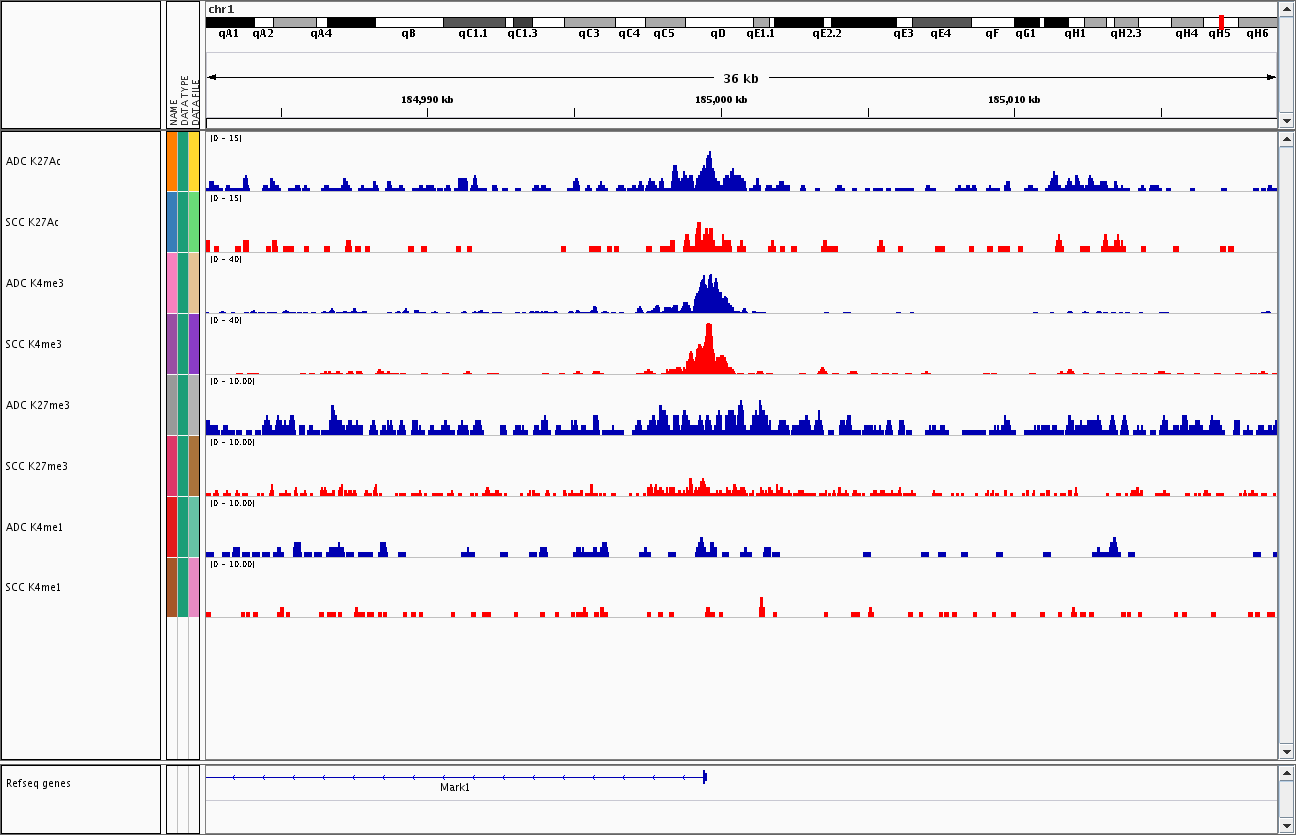Screen dimensions: 1296x835
Task: Click the Mark1 gene exon block
Action: coord(705,777)
